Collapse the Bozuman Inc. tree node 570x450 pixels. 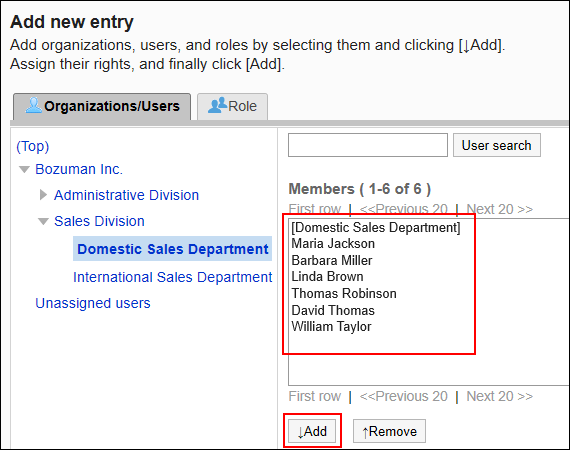pyautogui.click(x=24, y=170)
